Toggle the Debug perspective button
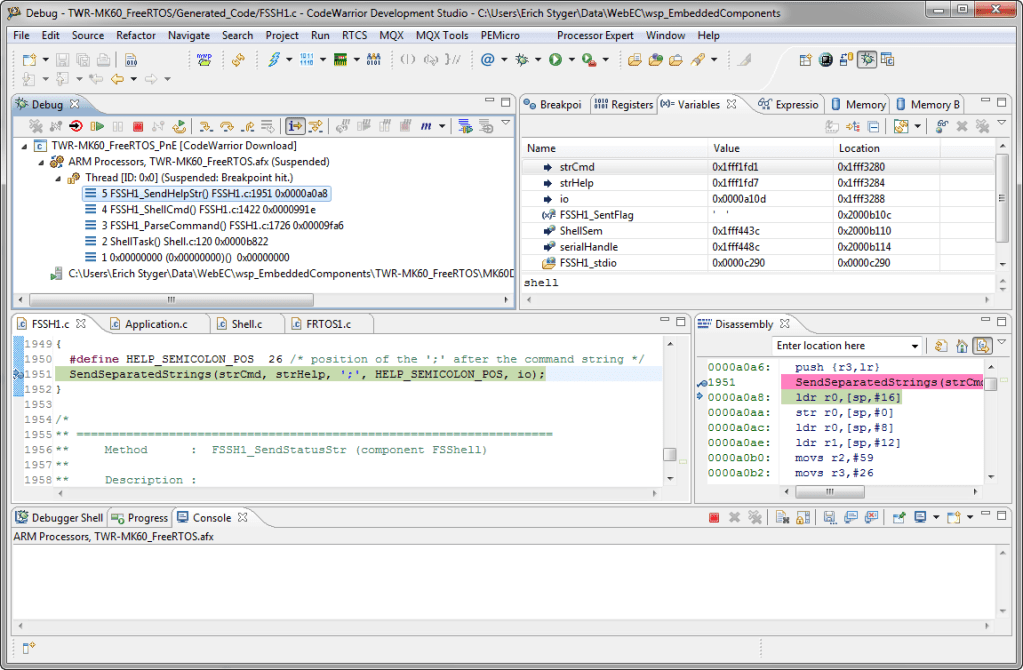Image resolution: width=1023 pixels, height=670 pixels. (866, 60)
